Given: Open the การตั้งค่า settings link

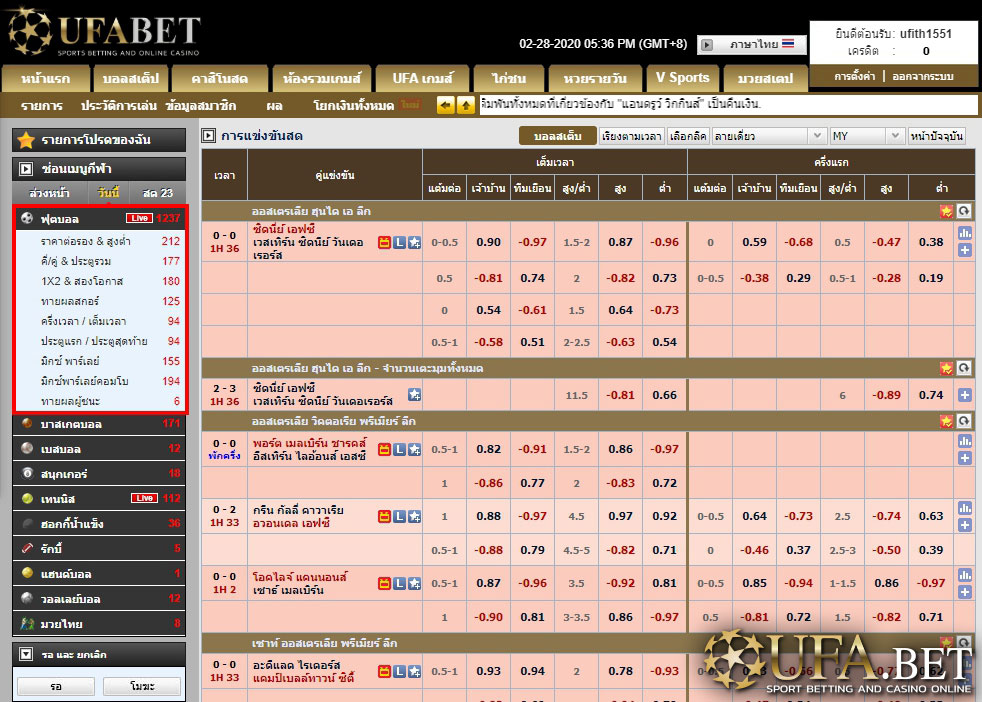Looking at the screenshot, I should (854, 76).
